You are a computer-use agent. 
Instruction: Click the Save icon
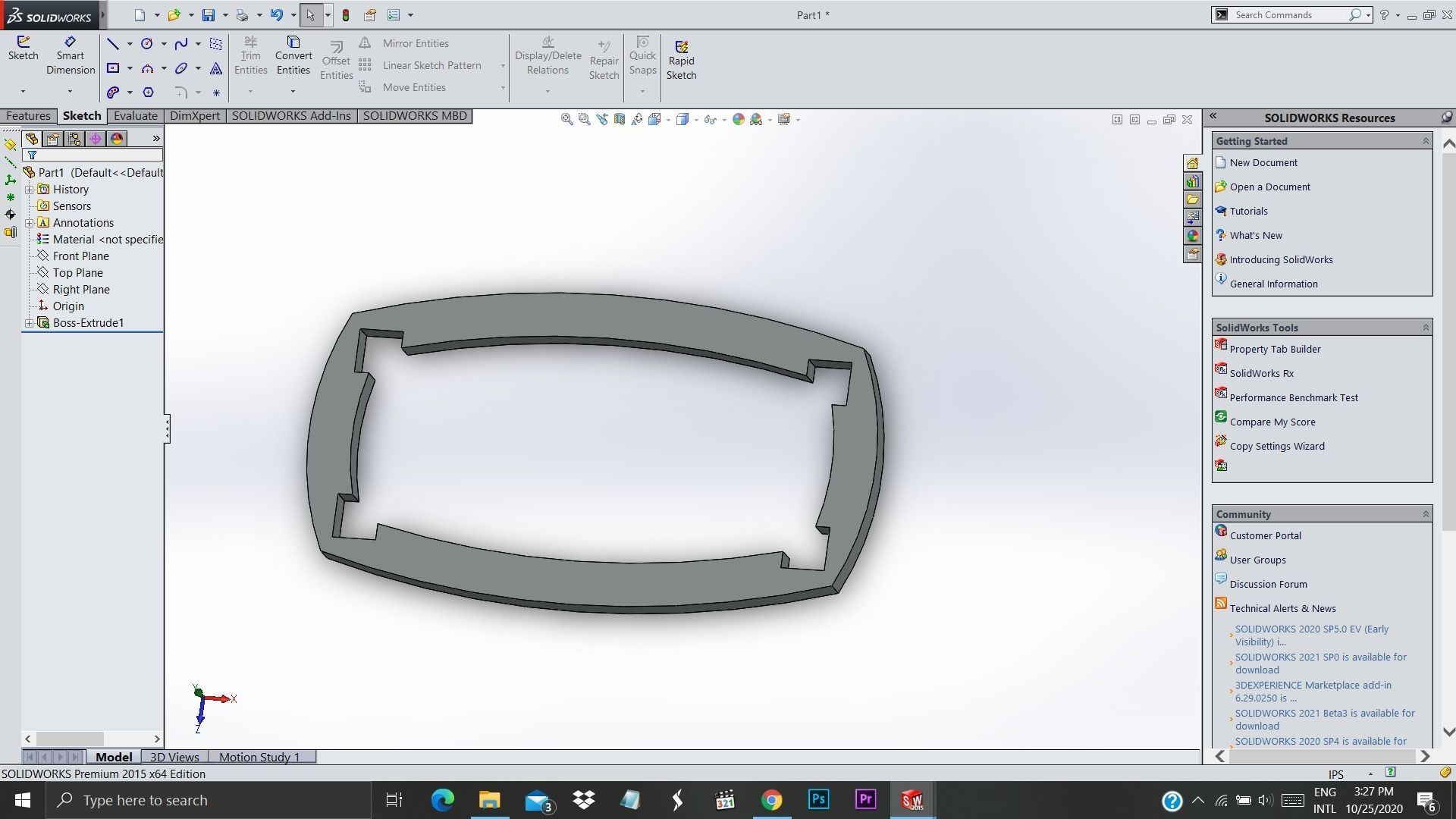click(x=209, y=15)
